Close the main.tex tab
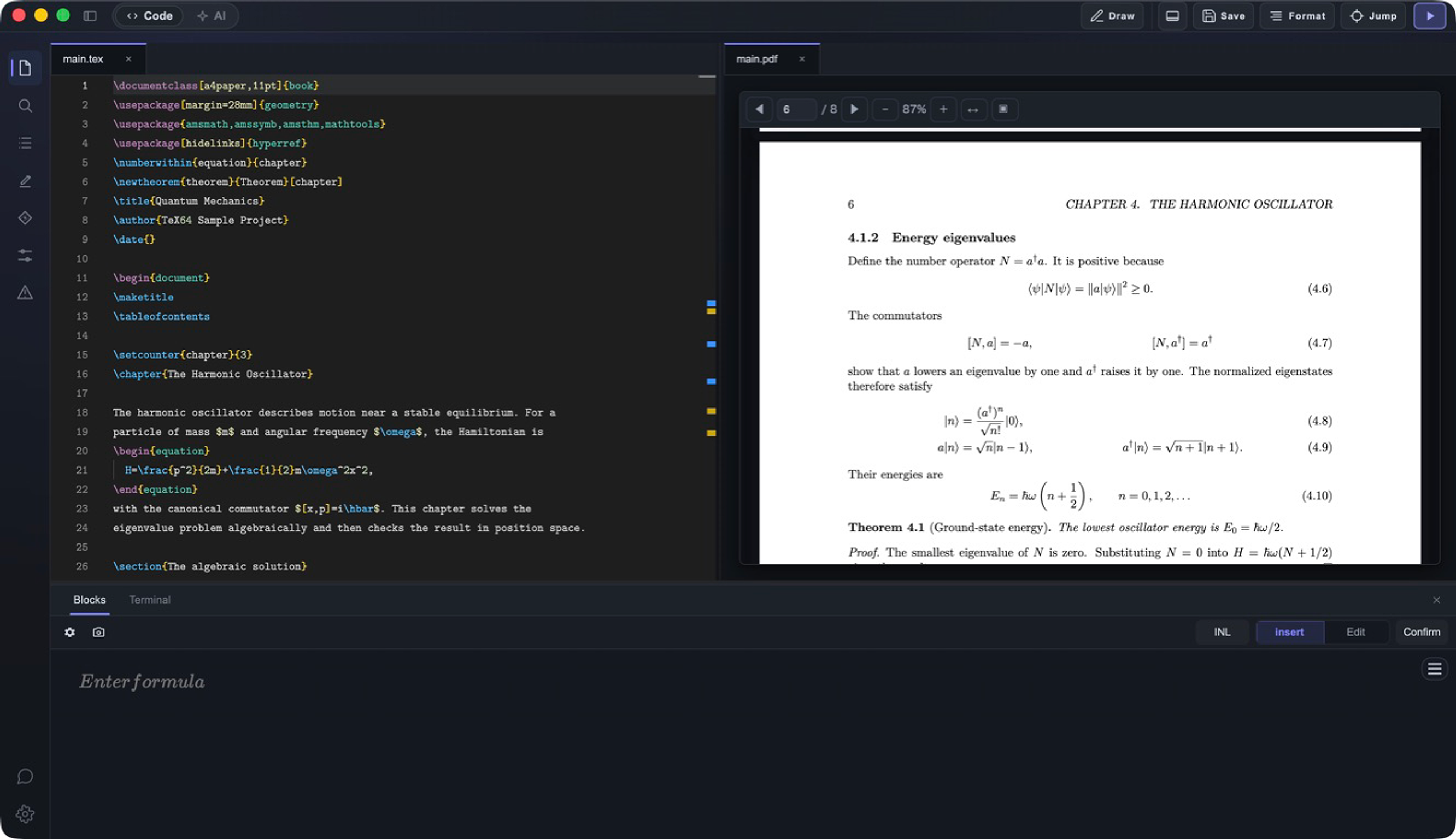The image size is (1456, 839). pyautogui.click(x=128, y=59)
